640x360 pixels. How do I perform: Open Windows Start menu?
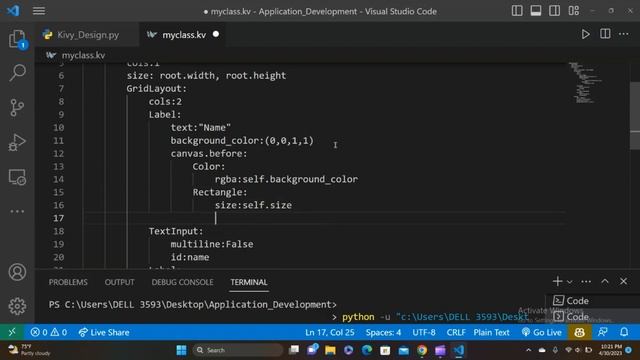point(182,350)
